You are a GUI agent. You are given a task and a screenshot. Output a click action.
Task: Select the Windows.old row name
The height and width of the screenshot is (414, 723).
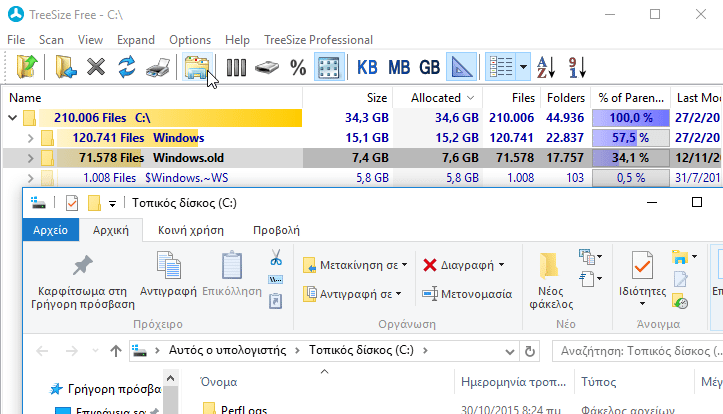[188, 158]
